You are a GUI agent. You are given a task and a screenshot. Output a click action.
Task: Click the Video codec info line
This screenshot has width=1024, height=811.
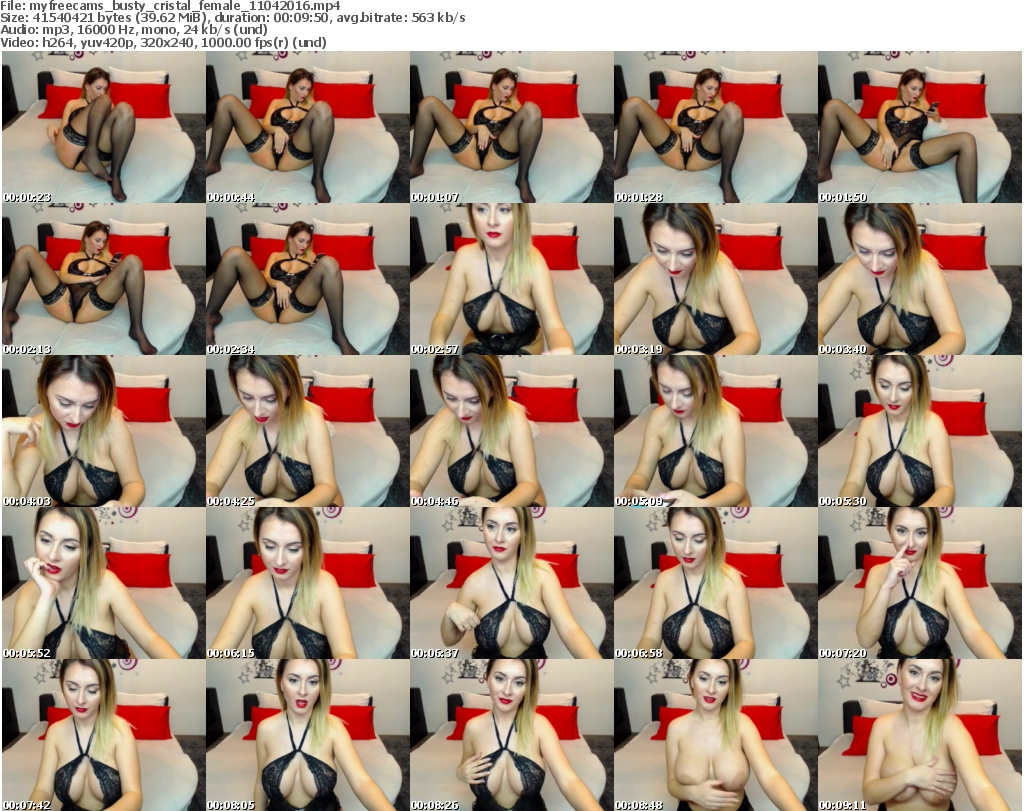coord(164,43)
